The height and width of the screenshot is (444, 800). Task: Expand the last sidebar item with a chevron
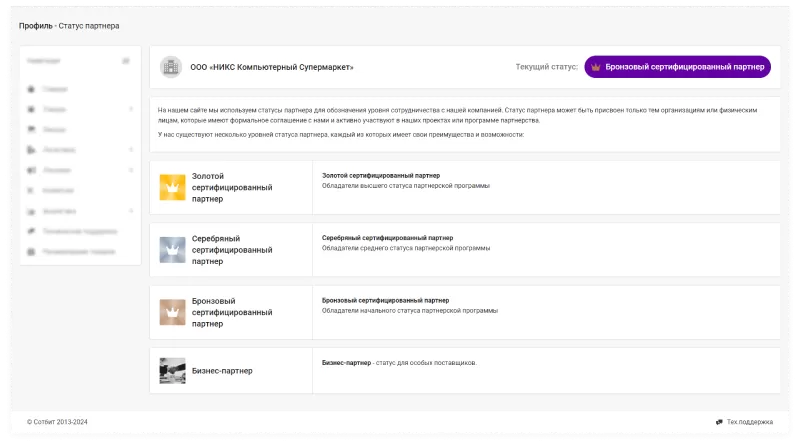(x=131, y=211)
